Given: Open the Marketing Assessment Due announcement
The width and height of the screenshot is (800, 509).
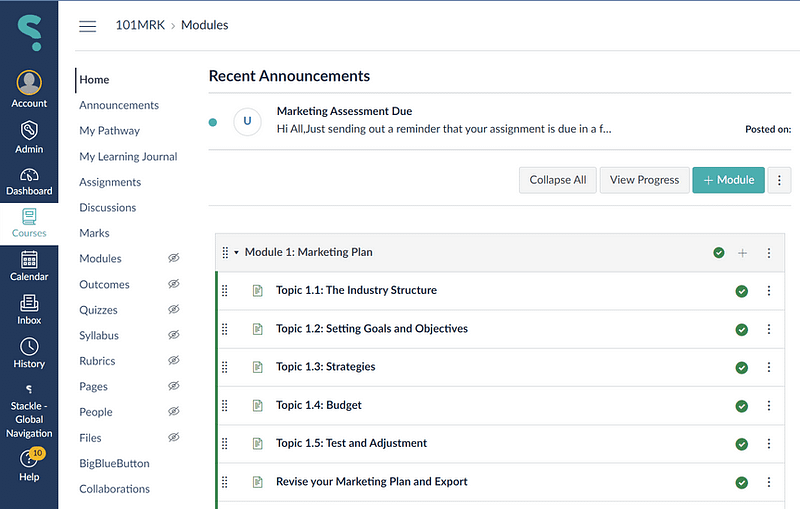Looking at the screenshot, I should (x=344, y=111).
